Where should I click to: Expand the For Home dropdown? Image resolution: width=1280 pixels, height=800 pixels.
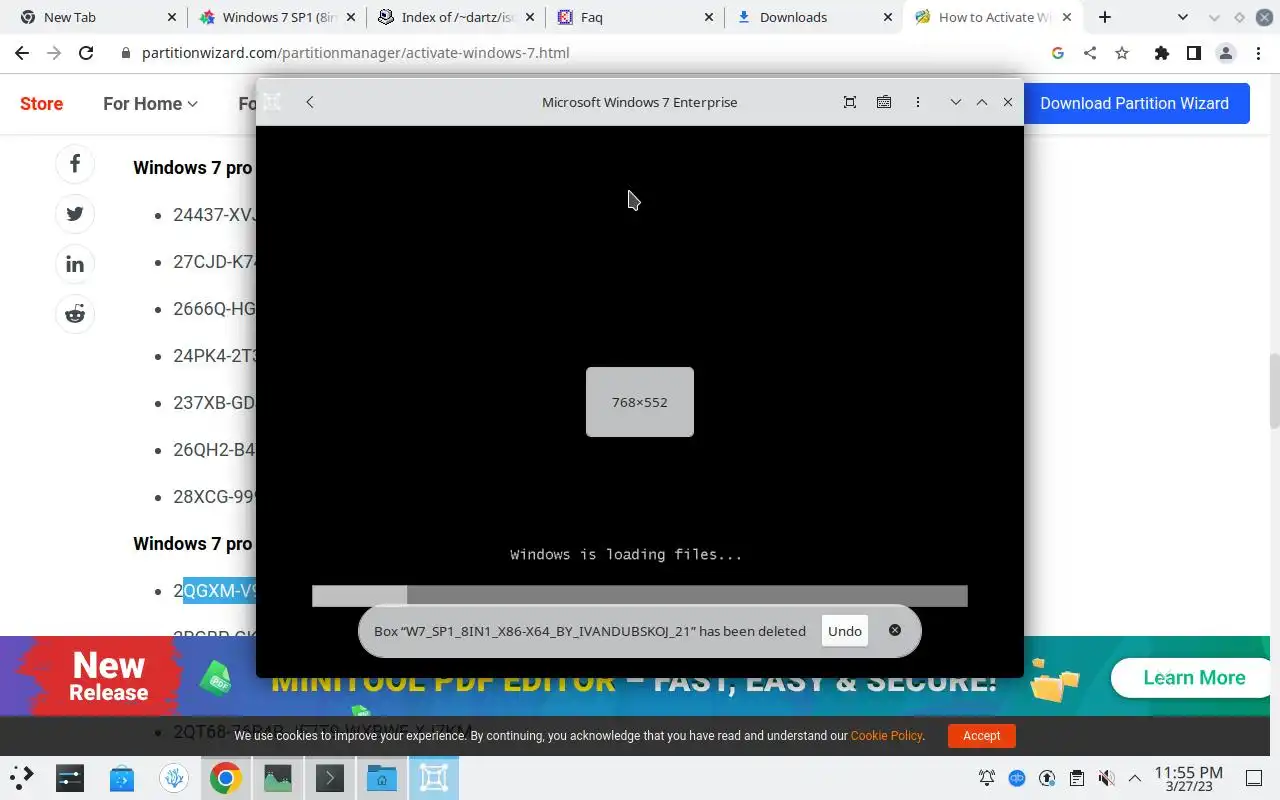pos(150,103)
